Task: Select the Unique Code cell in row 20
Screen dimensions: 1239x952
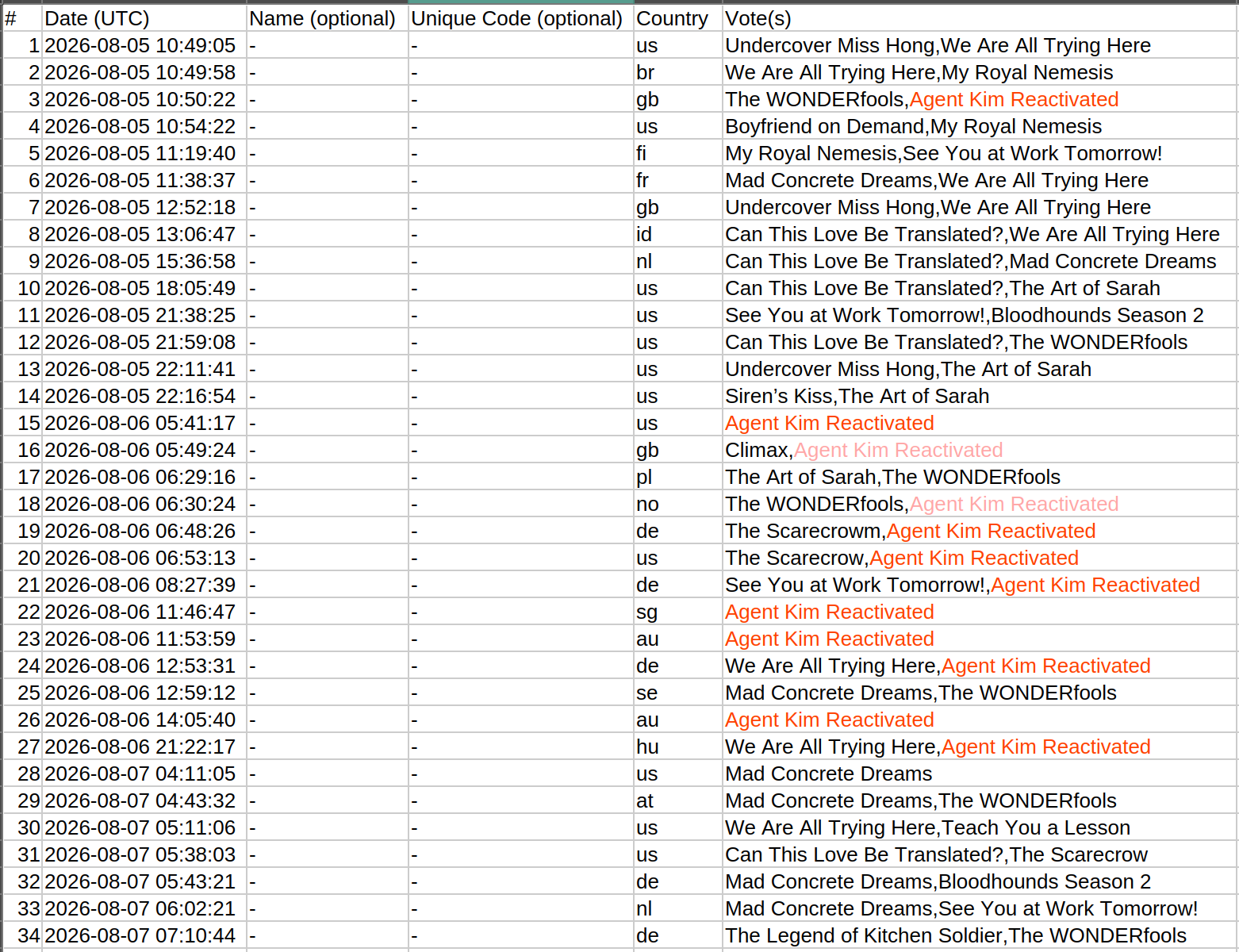Action: [x=521, y=558]
